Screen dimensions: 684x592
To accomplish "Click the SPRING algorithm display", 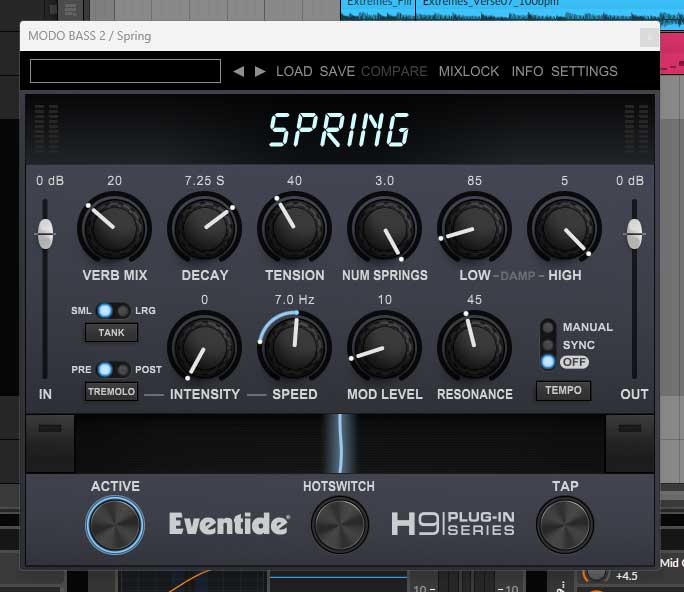I will 339,130.
